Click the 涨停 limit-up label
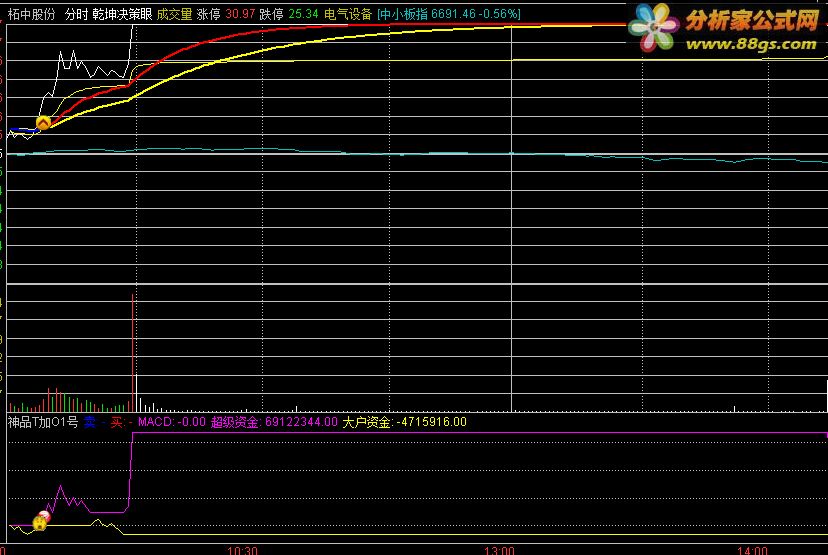This screenshot has width=828, height=555. pos(209,14)
